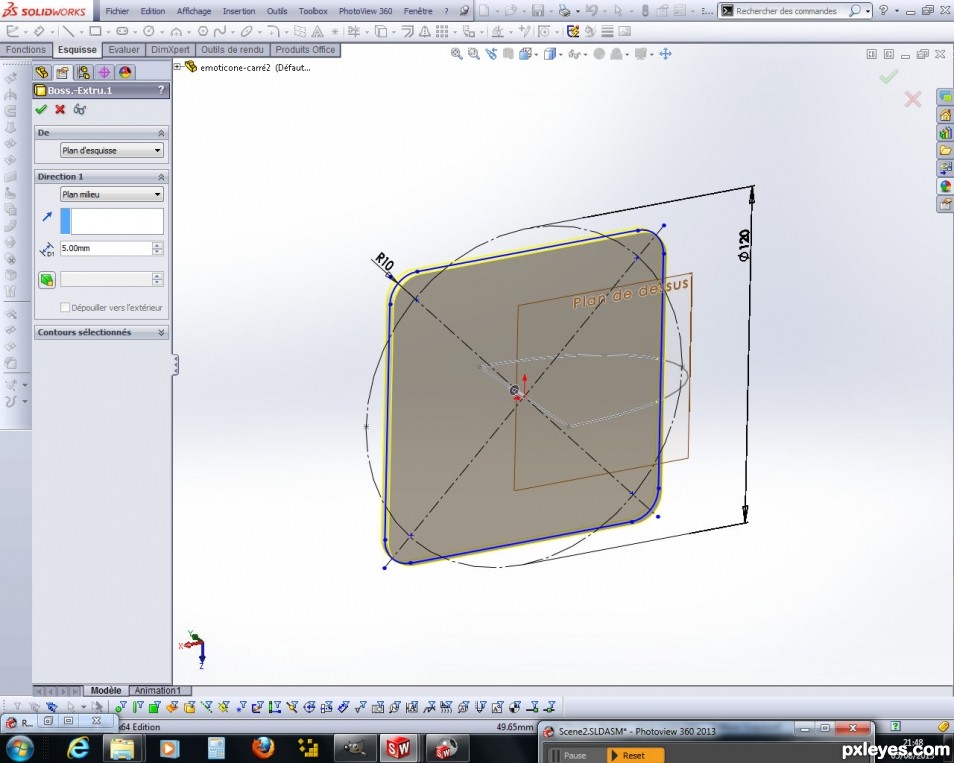
Task: Click the reverse direction arrow button
Action: tap(47, 216)
